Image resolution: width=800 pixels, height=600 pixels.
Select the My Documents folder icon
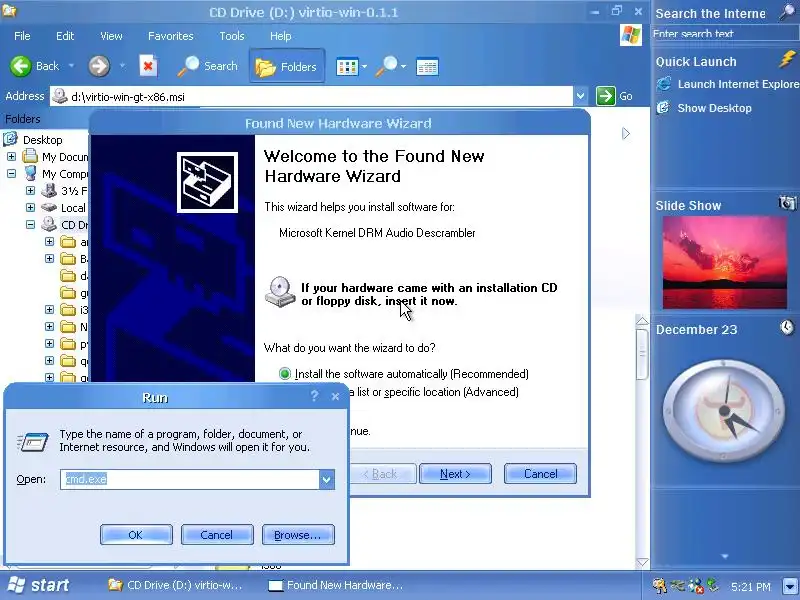[x=30, y=156]
